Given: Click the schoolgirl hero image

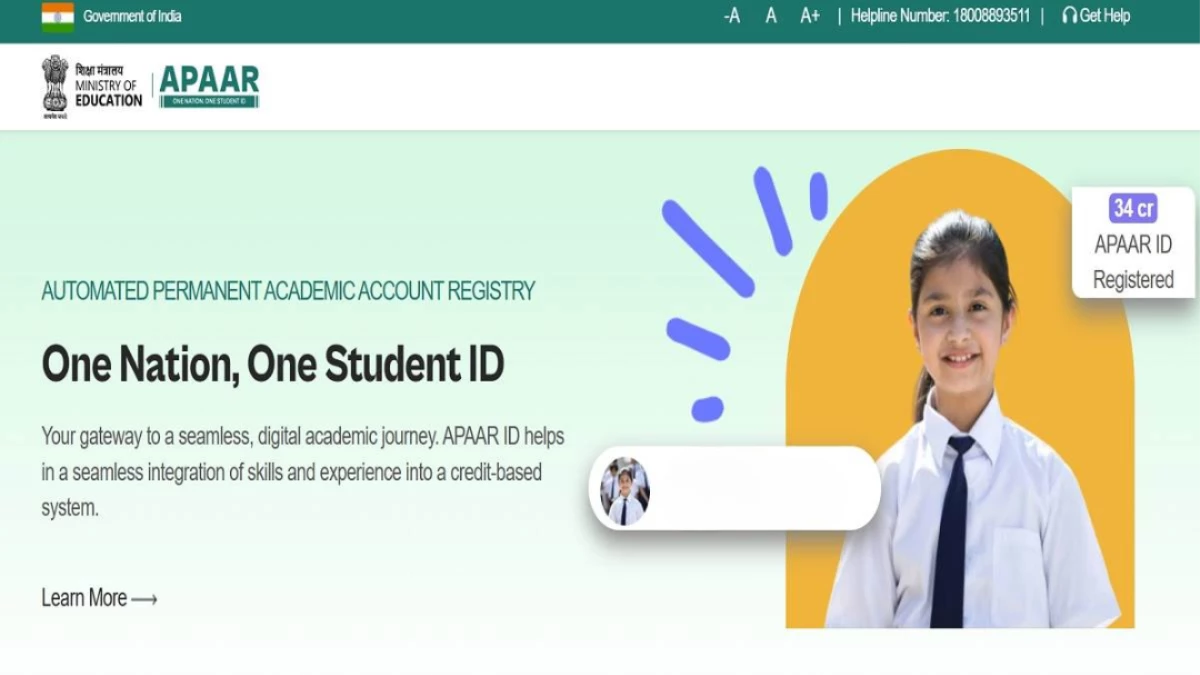Looking at the screenshot, I should (x=960, y=390).
